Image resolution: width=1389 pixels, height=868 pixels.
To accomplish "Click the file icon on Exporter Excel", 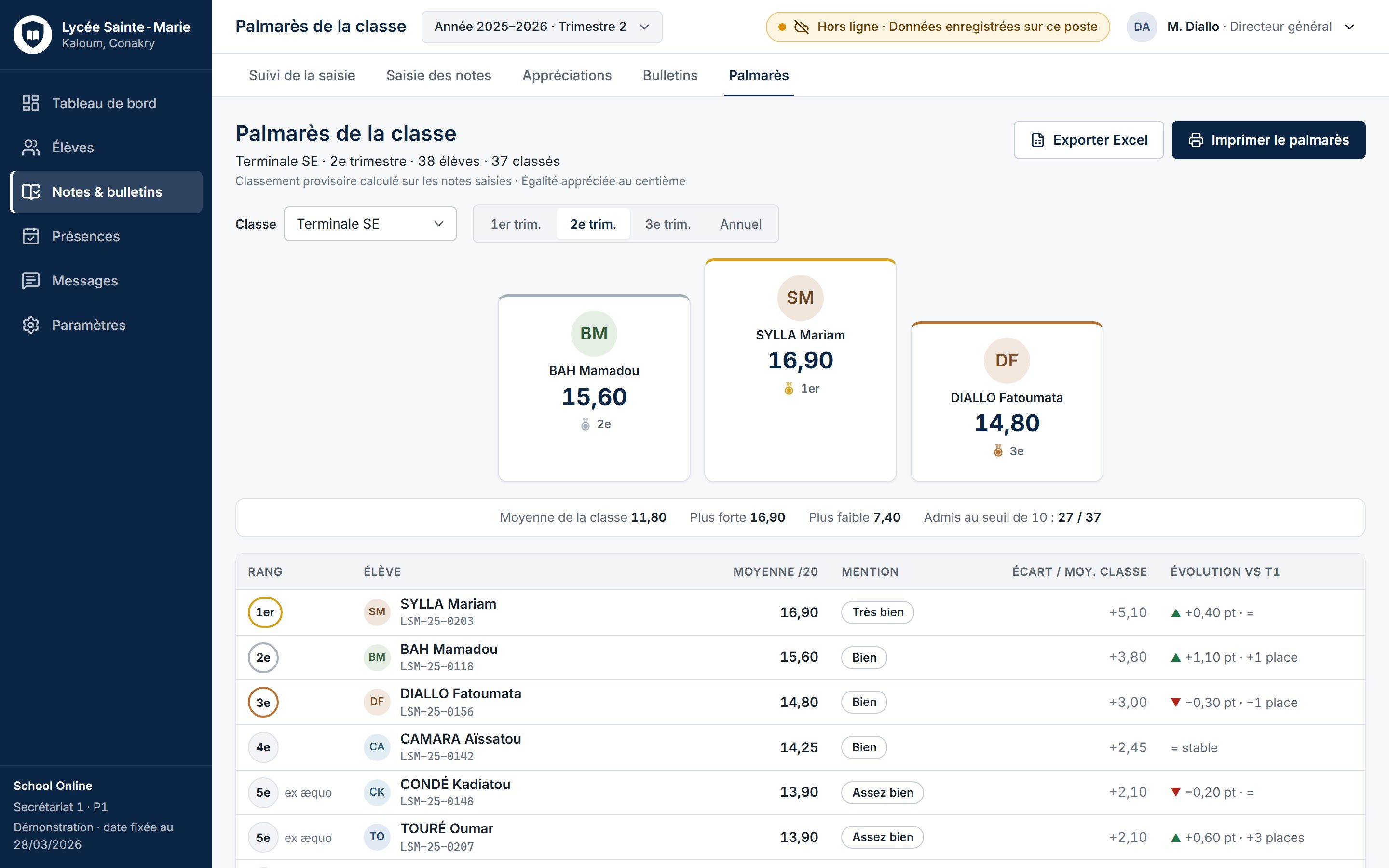I will 1038,140.
